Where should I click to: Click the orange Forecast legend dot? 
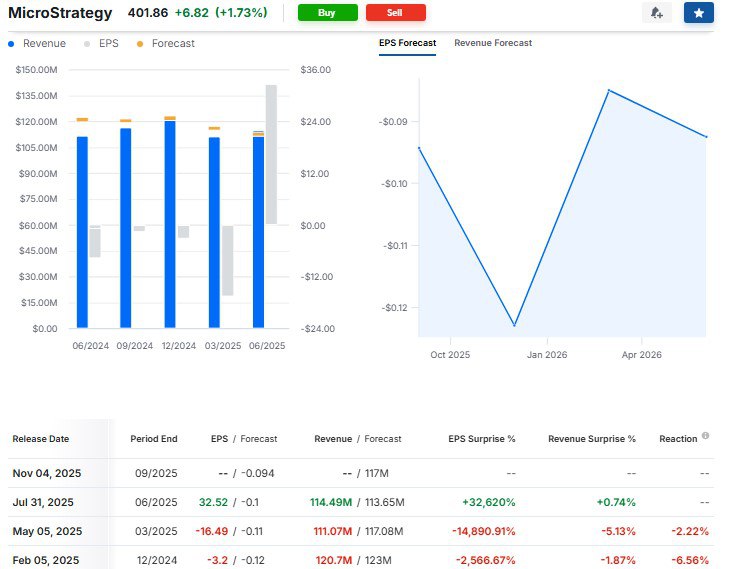coord(140,44)
